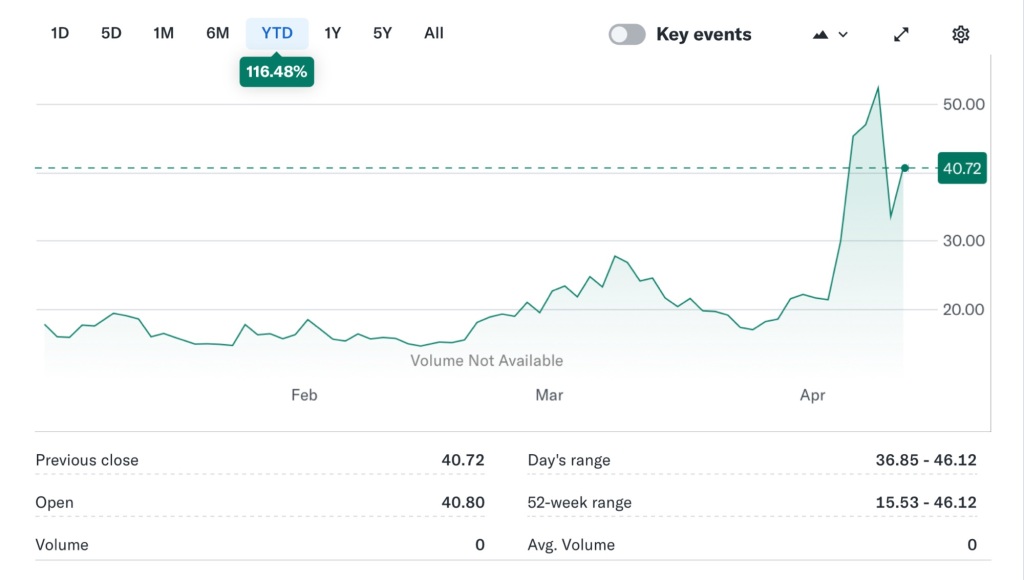Show All time price history
The image size is (1024, 580).
[x=433, y=33]
